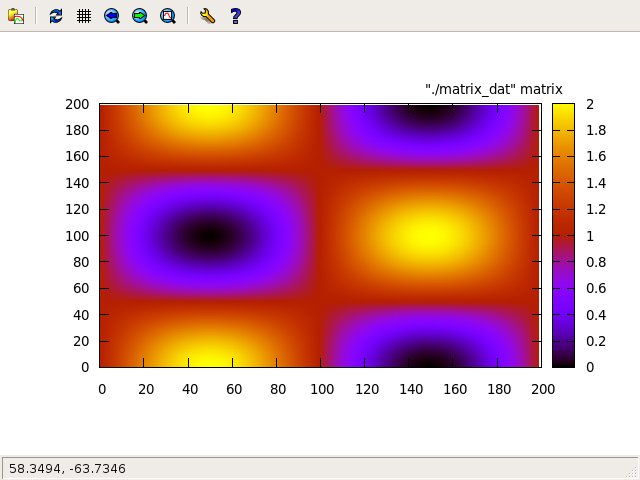This screenshot has width=640, height=480.
Task: Click the color bar at yellow top
Action: pyautogui.click(x=563, y=107)
